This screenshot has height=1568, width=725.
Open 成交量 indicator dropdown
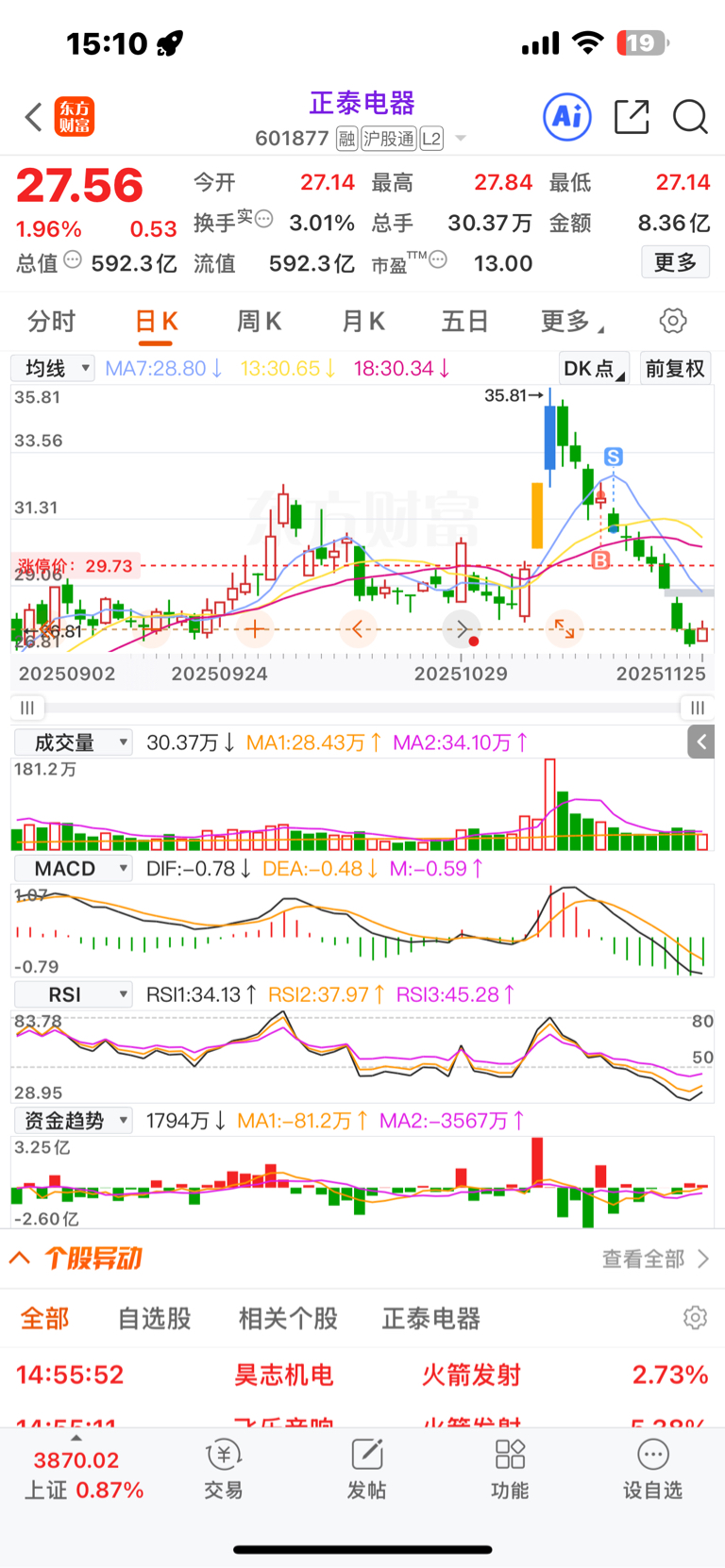click(73, 742)
